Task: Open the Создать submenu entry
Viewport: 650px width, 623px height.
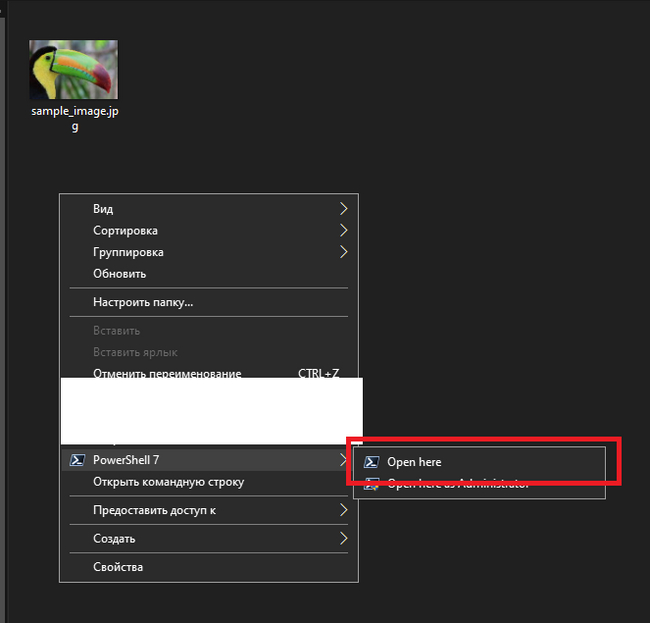Action: pos(209,538)
